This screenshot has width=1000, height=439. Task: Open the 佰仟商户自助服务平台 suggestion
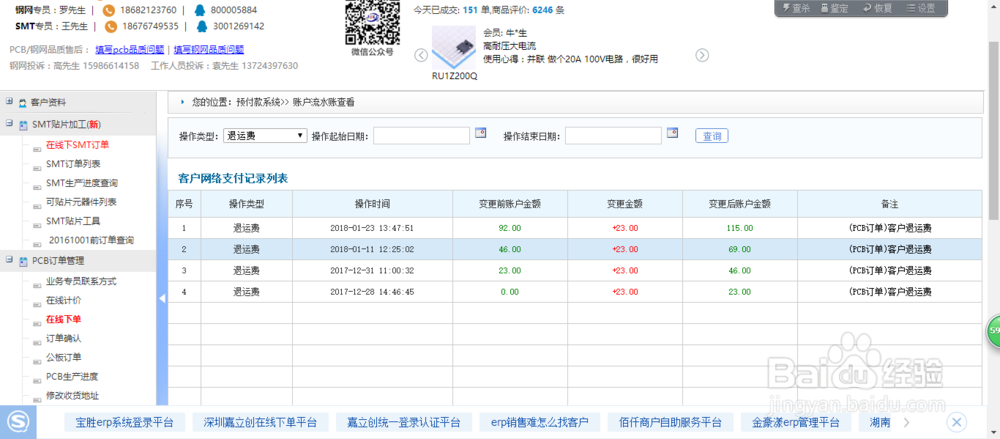point(670,422)
